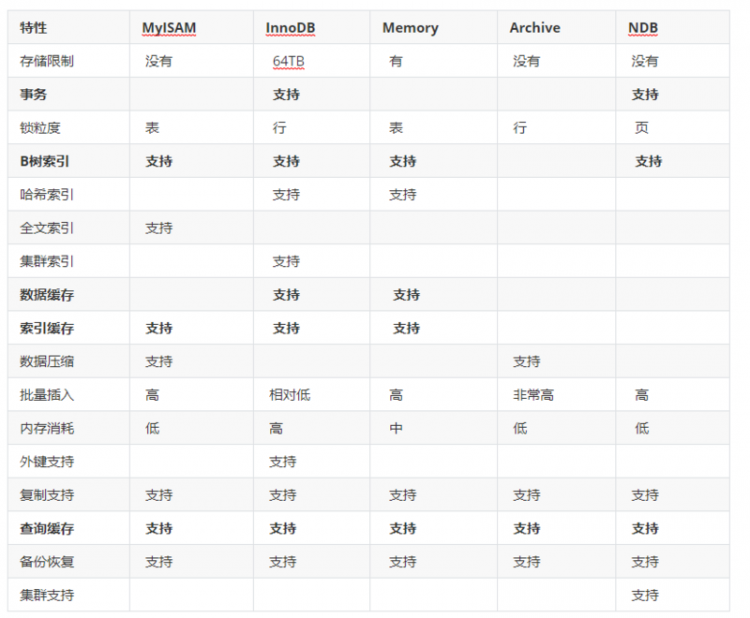
Task: Select the 复制支持 row label
Action: point(46,495)
